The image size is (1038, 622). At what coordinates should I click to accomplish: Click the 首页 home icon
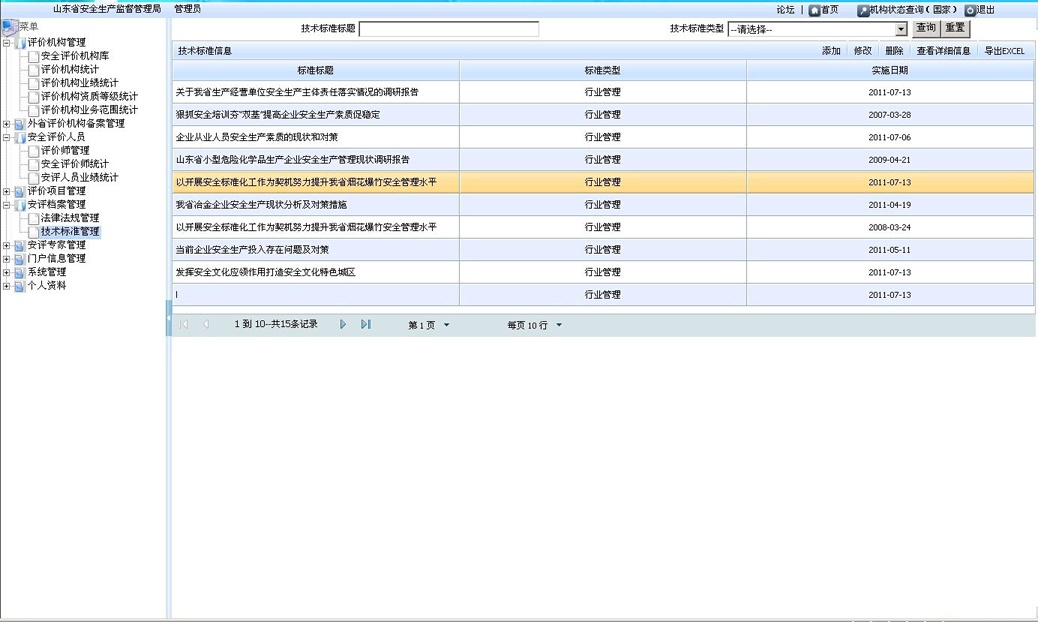coord(814,10)
